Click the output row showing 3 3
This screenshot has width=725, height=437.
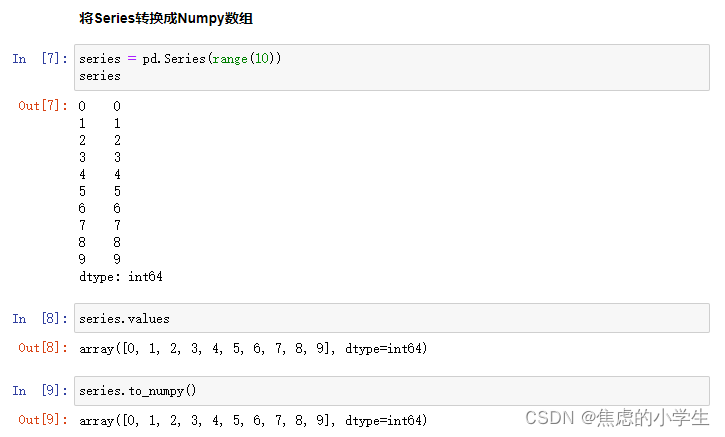(99, 157)
